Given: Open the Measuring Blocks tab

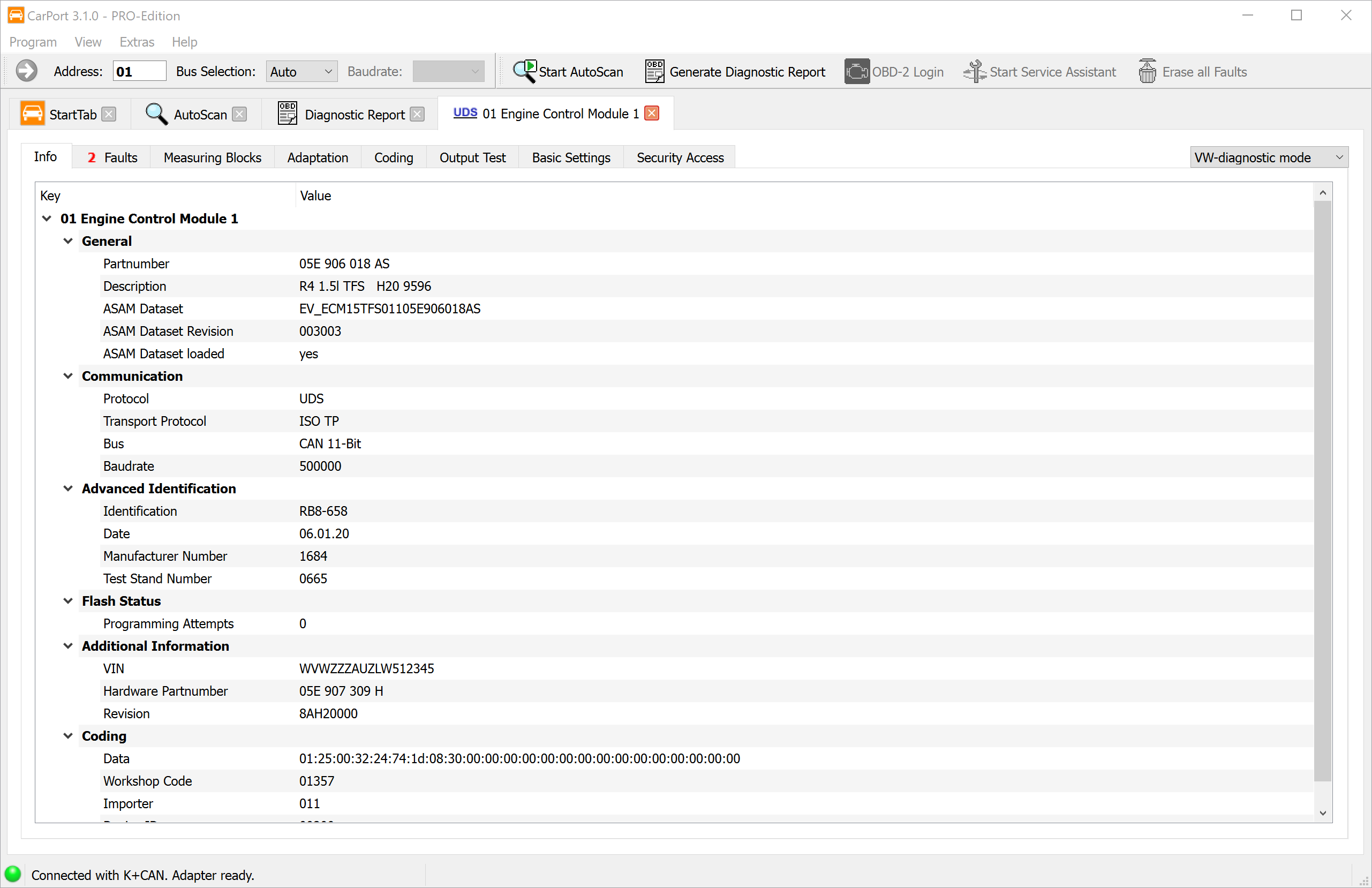Looking at the screenshot, I should pyautogui.click(x=212, y=157).
